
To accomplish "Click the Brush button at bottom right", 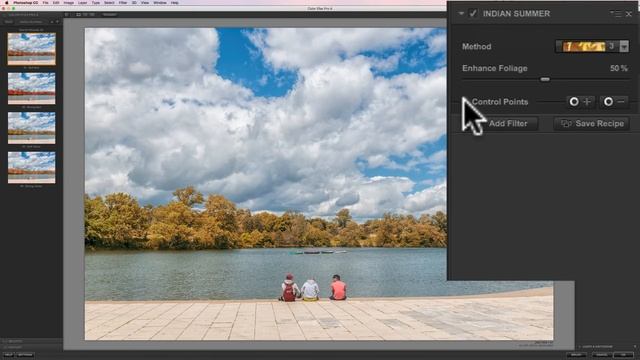I will [x=576, y=355].
